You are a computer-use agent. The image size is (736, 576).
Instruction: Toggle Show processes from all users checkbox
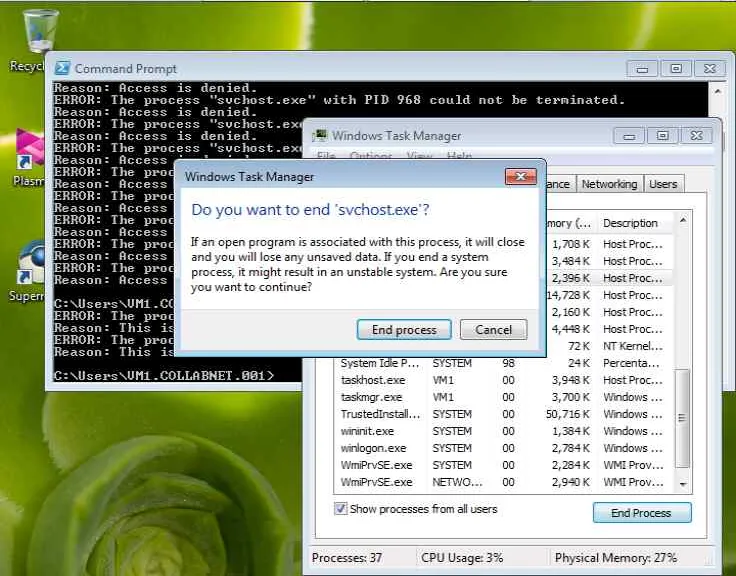341,509
